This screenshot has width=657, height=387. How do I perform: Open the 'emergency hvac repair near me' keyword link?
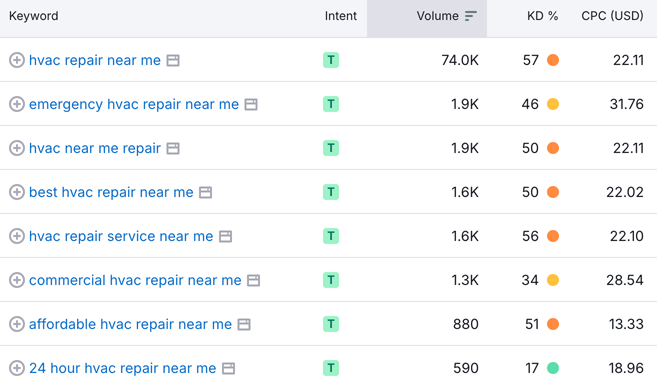click(x=134, y=104)
